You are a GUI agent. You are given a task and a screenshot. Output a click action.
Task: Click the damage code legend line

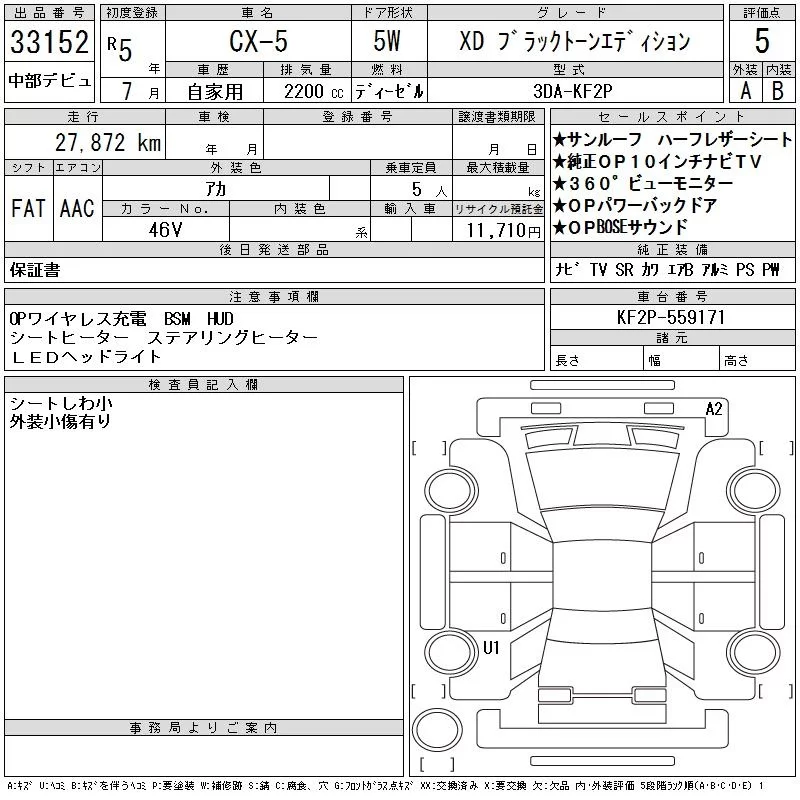[386, 786]
